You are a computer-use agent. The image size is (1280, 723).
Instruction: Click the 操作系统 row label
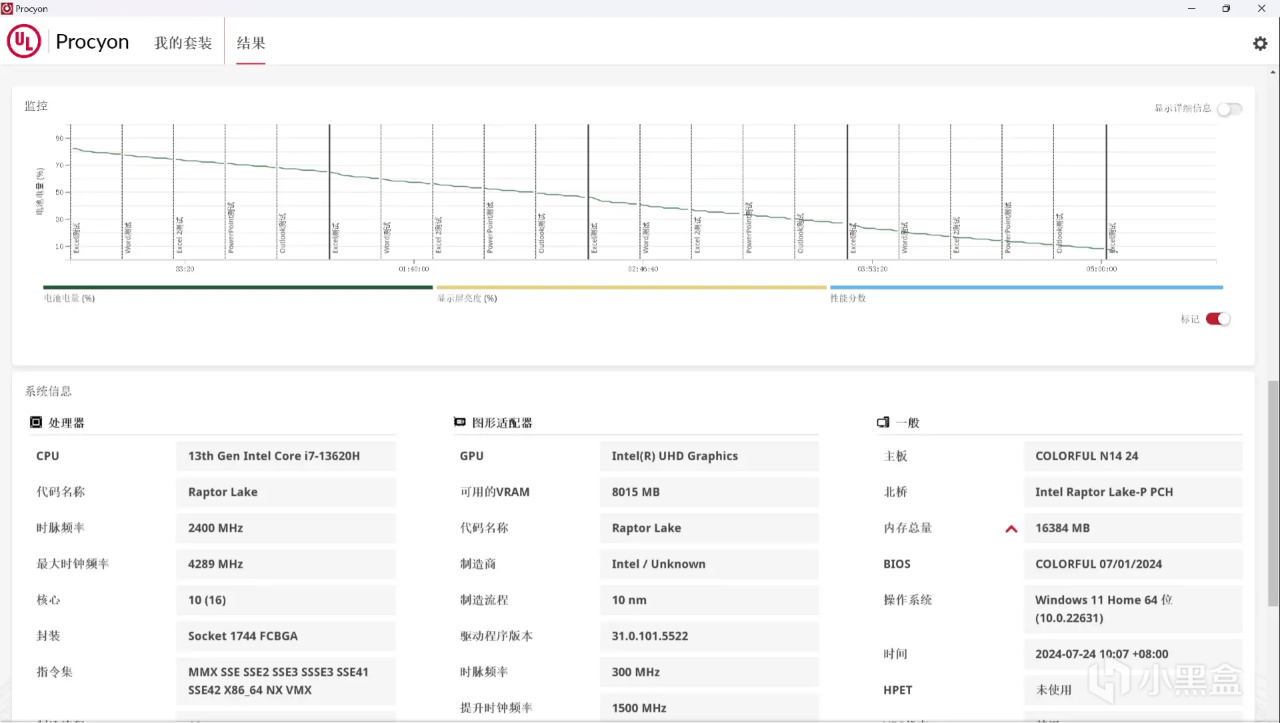click(908, 600)
